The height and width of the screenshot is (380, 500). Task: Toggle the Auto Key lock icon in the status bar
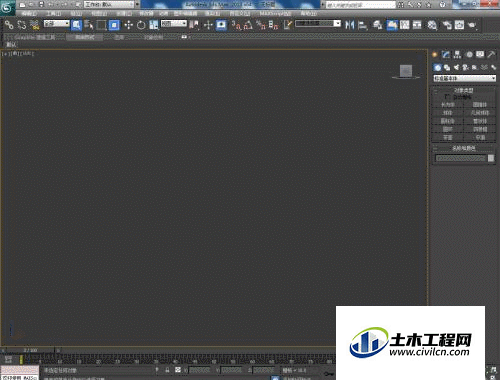(167, 370)
